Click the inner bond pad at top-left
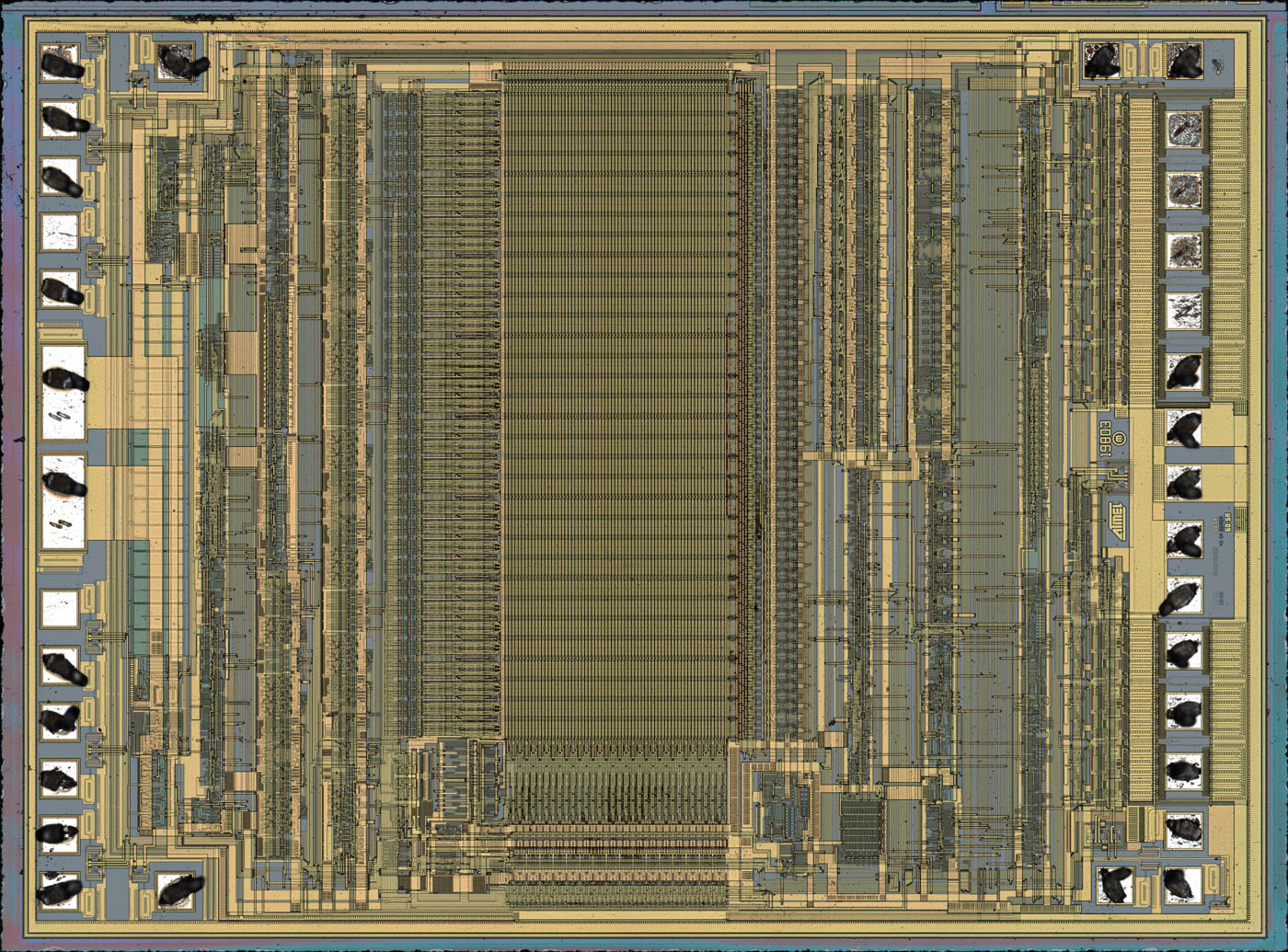The height and width of the screenshot is (952, 1288). point(178,62)
